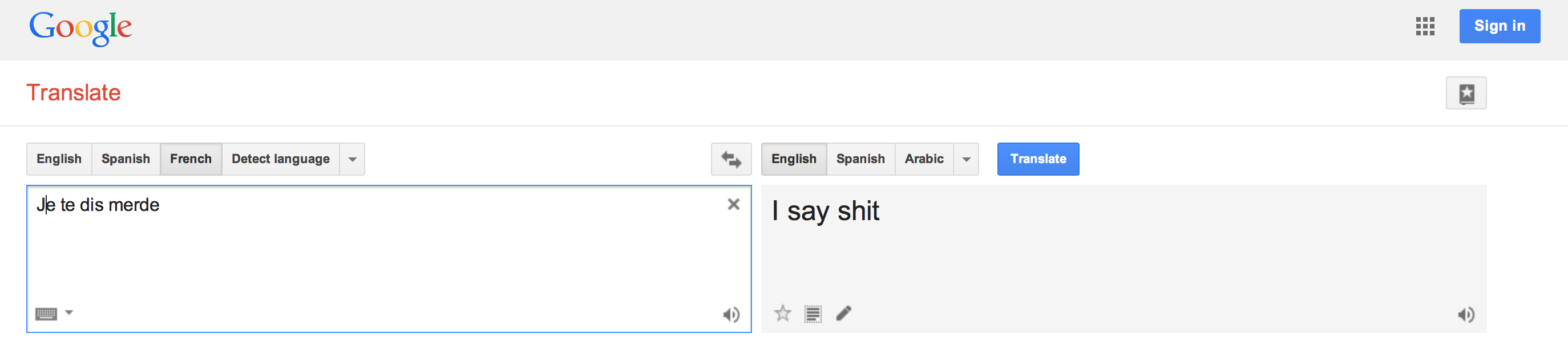Screen dimensions: 1568x349
Task: Open the Google apps grid
Action: (1425, 26)
